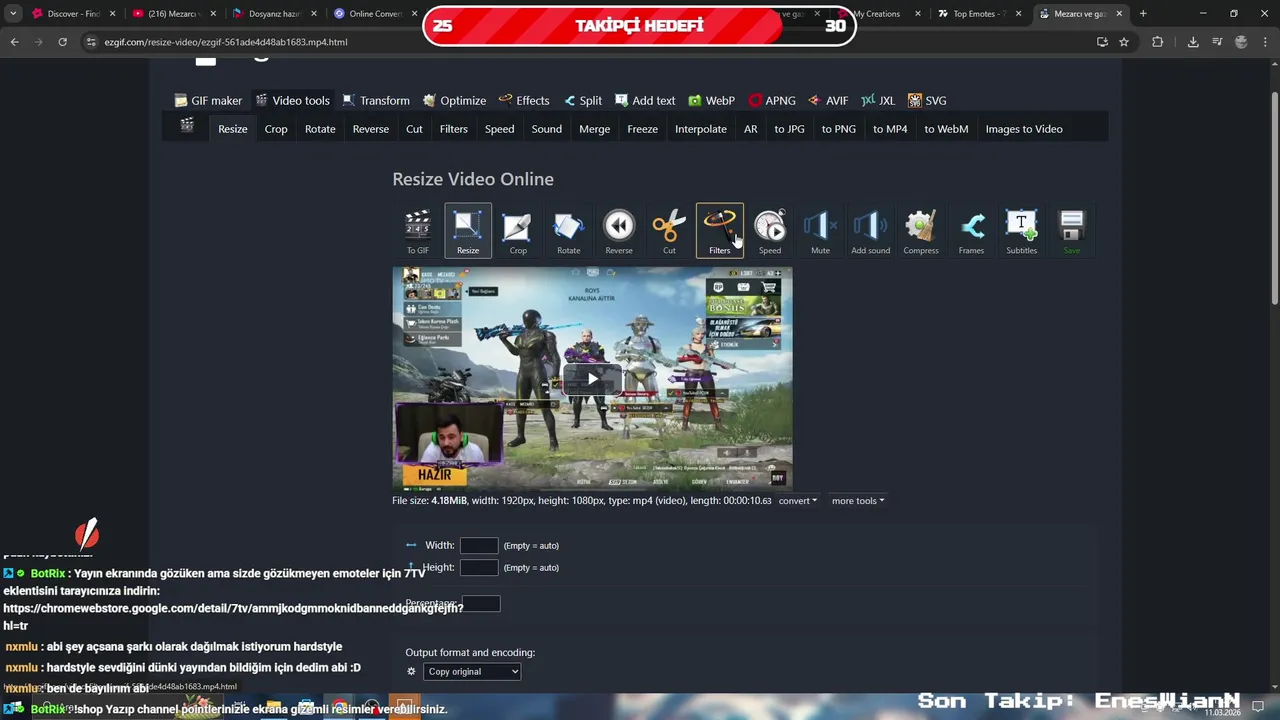1280x720 pixels.
Task: Open Split in top menu
Action: (582, 100)
